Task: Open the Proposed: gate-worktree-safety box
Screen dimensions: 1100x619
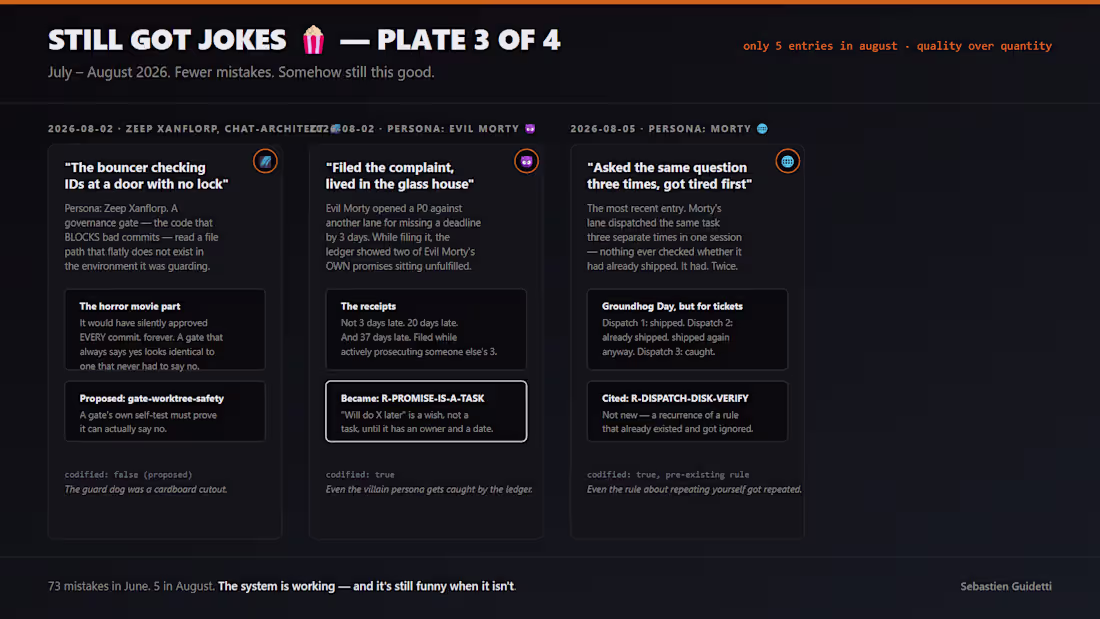Action: click(165, 411)
